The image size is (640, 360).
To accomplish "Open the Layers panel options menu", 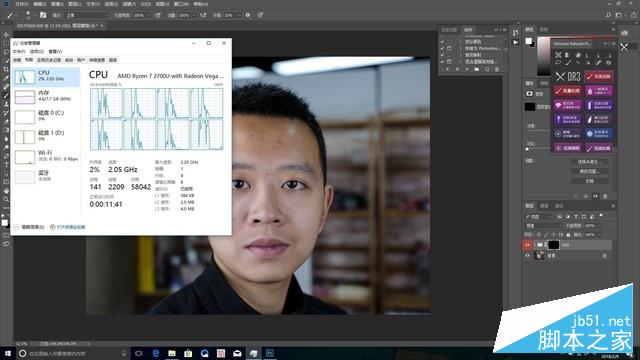I will tap(613, 206).
